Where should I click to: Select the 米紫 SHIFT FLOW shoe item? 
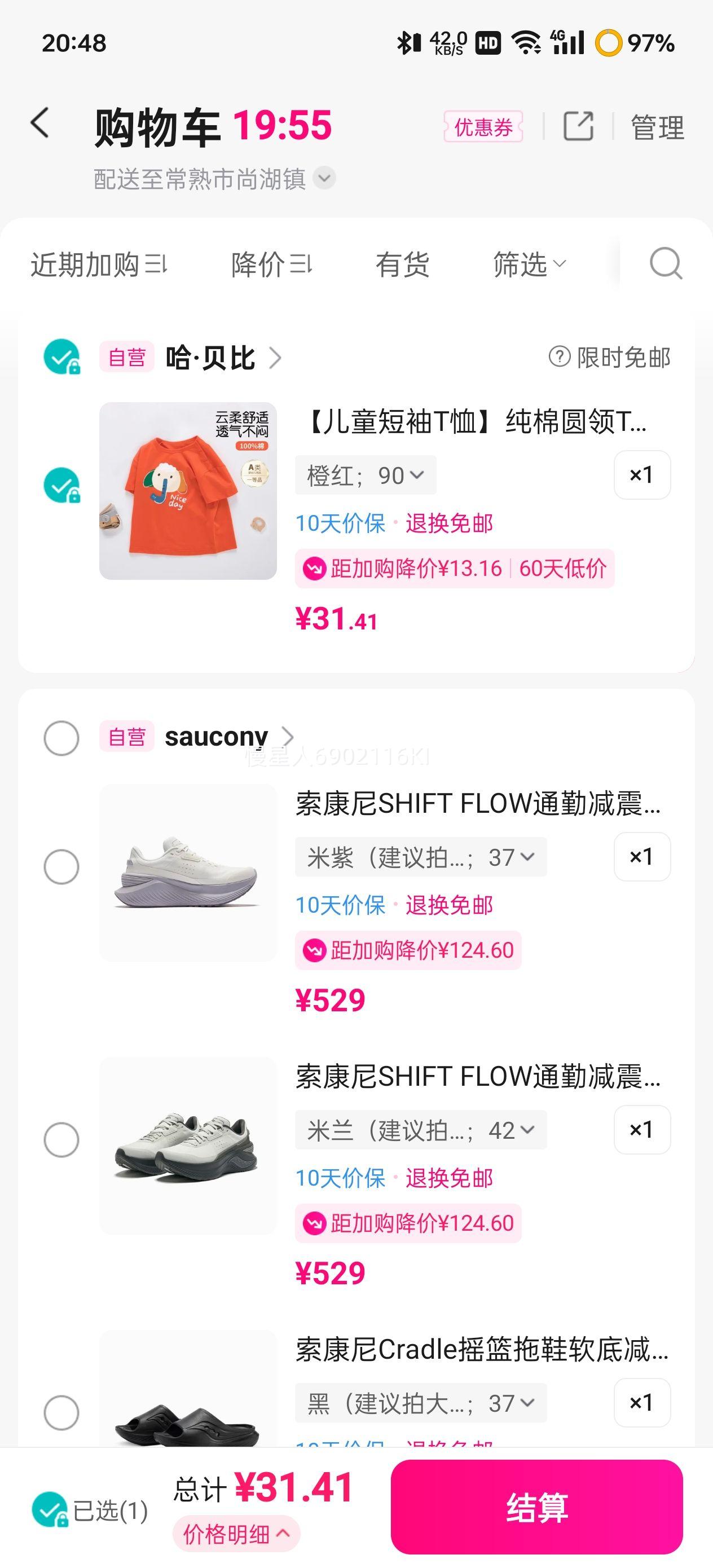pyautogui.click(x=61, y=867)
